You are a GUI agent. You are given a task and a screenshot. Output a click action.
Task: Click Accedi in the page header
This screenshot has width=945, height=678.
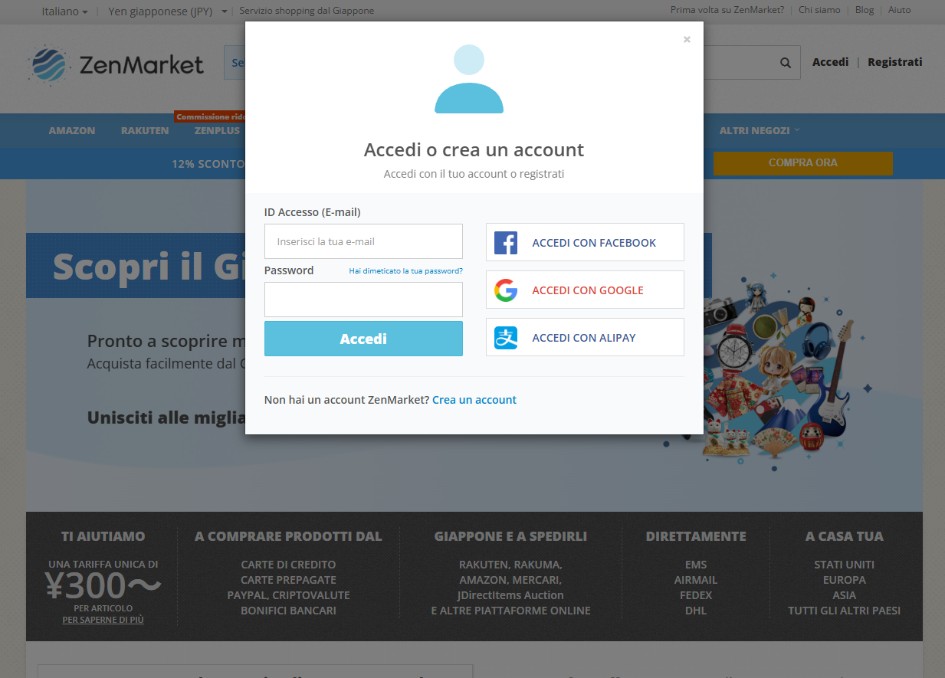point(830,62)
